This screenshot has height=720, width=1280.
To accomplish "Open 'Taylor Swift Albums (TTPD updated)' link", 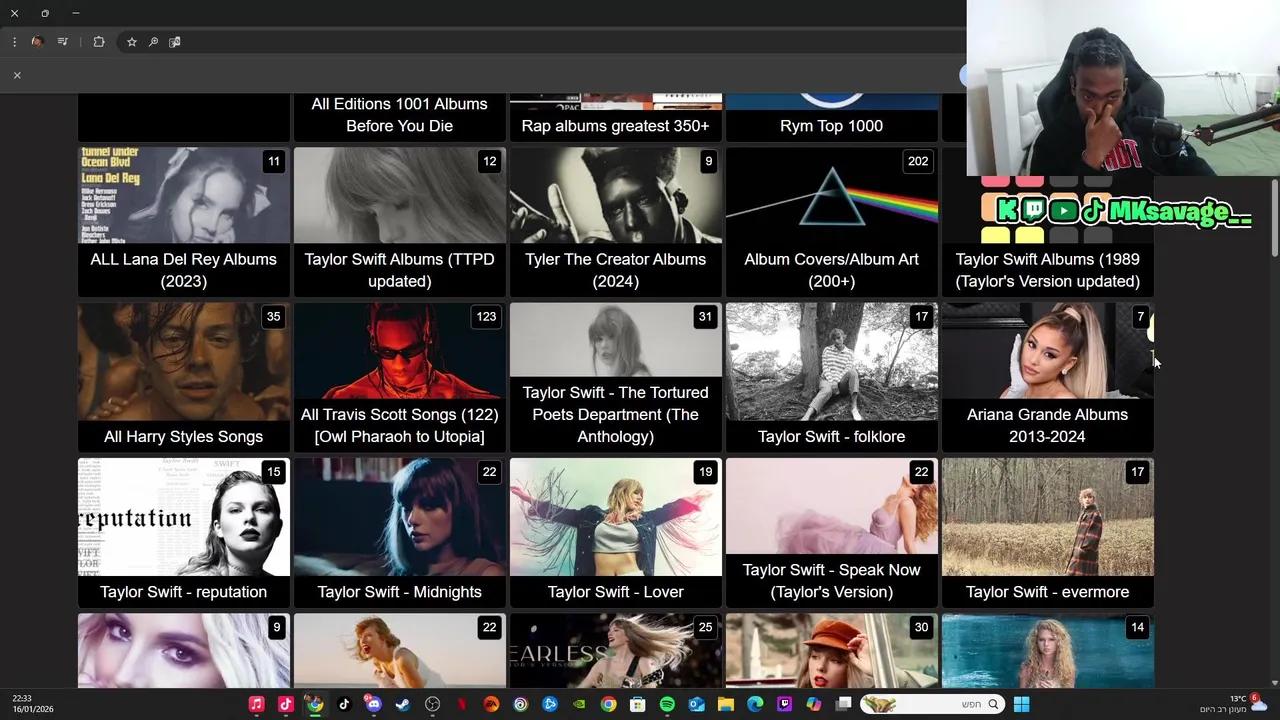I will (399, 270).
